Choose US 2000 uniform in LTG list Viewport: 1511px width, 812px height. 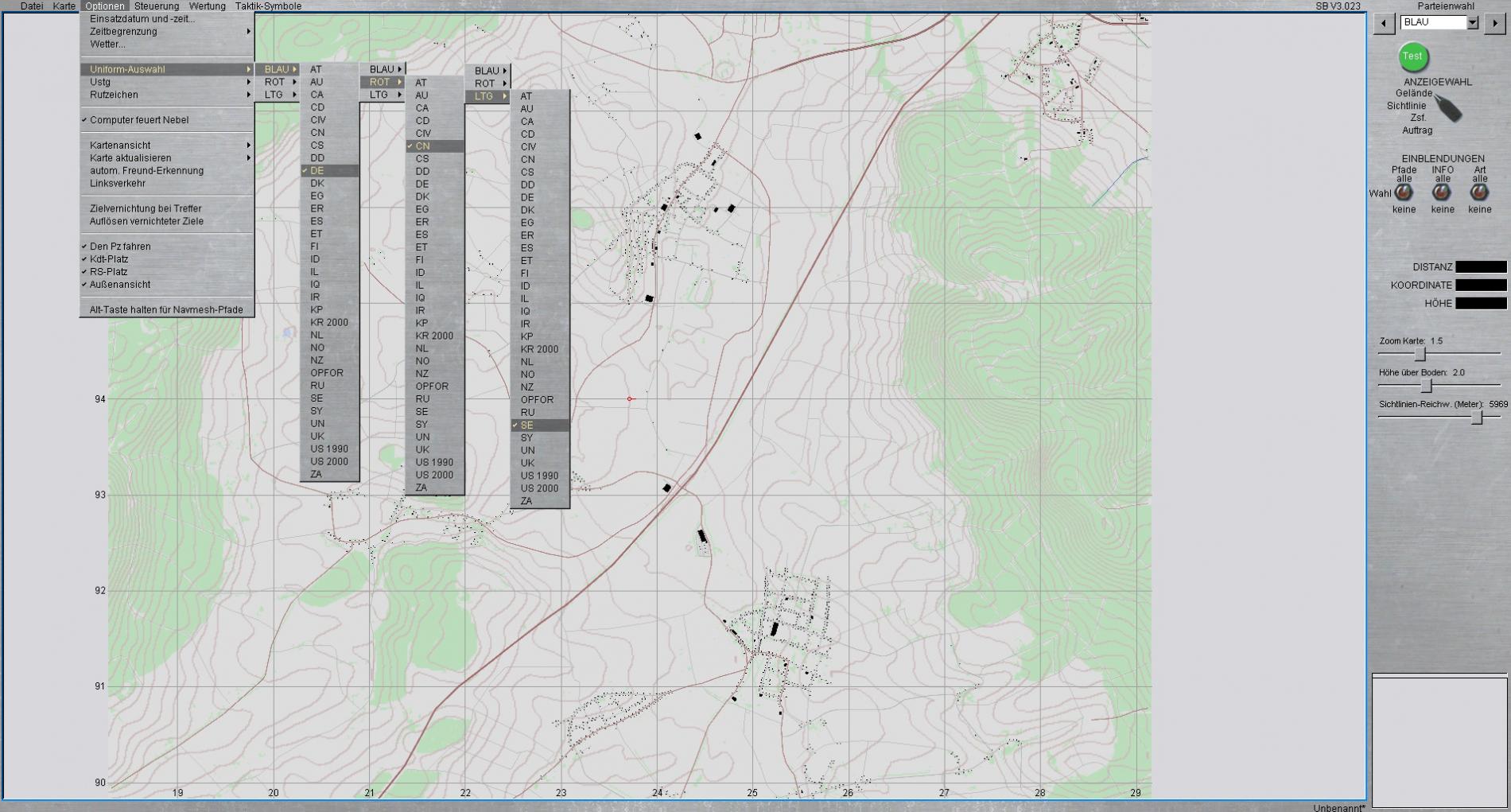click(x=539, y=488)
